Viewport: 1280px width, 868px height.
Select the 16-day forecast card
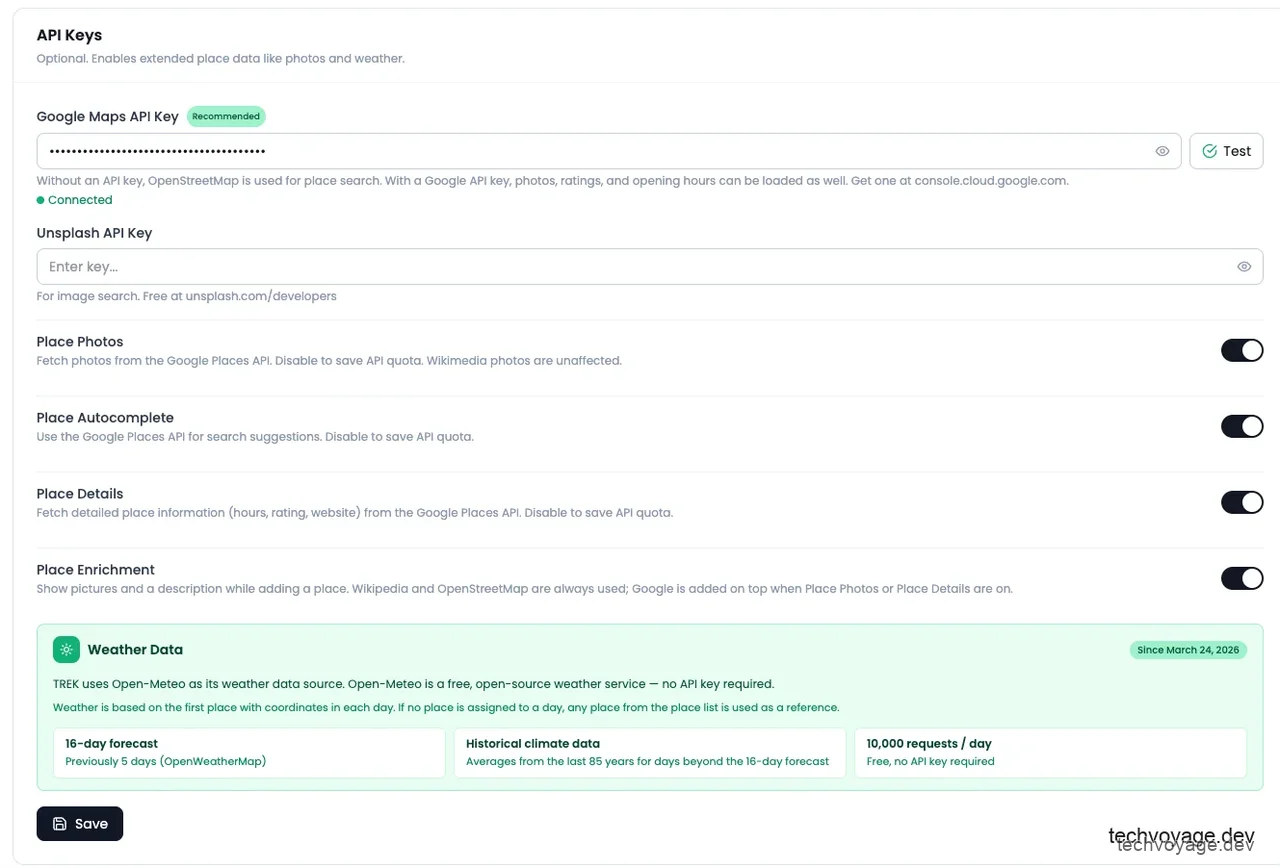(x=249, y=752)
